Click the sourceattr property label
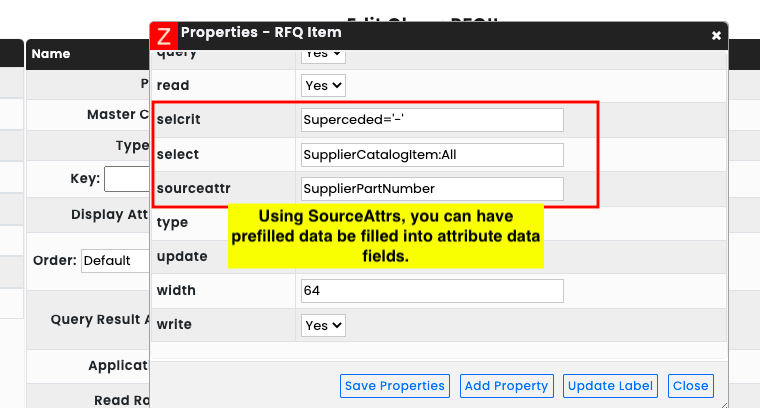This screenshot has width=760, height=408. click(193, 188)
